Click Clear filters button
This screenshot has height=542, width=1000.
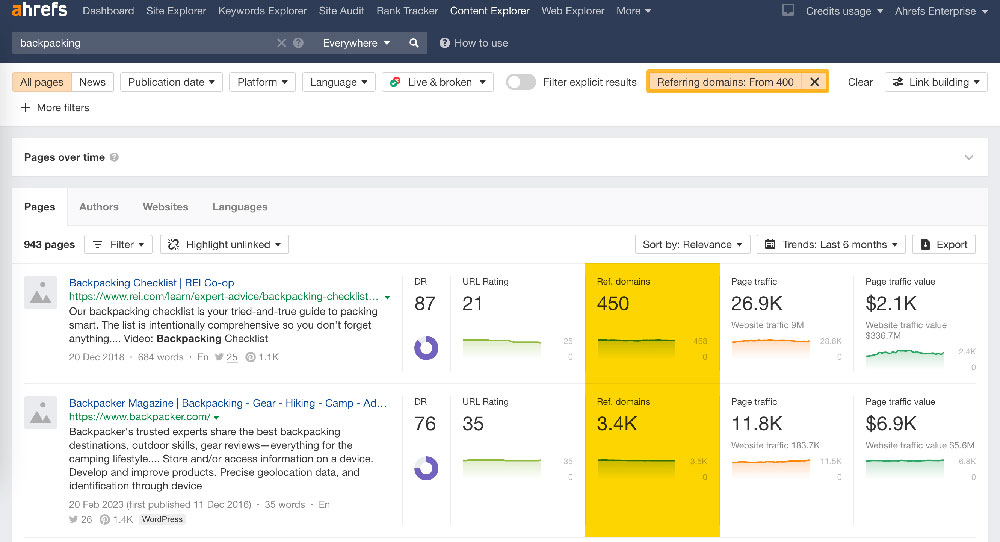coord(860,82)
